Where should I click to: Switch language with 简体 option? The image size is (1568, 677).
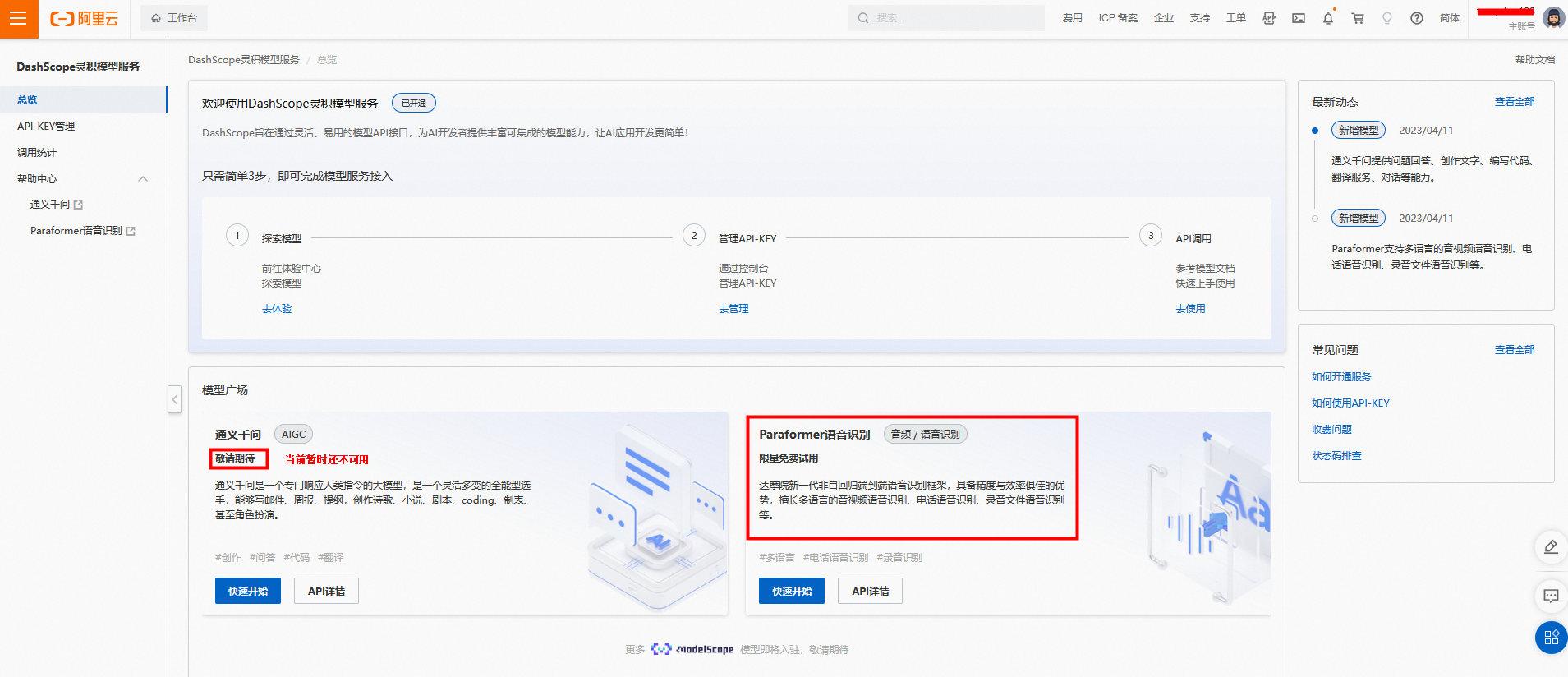pyautogui.click(x=1450, y=18)
